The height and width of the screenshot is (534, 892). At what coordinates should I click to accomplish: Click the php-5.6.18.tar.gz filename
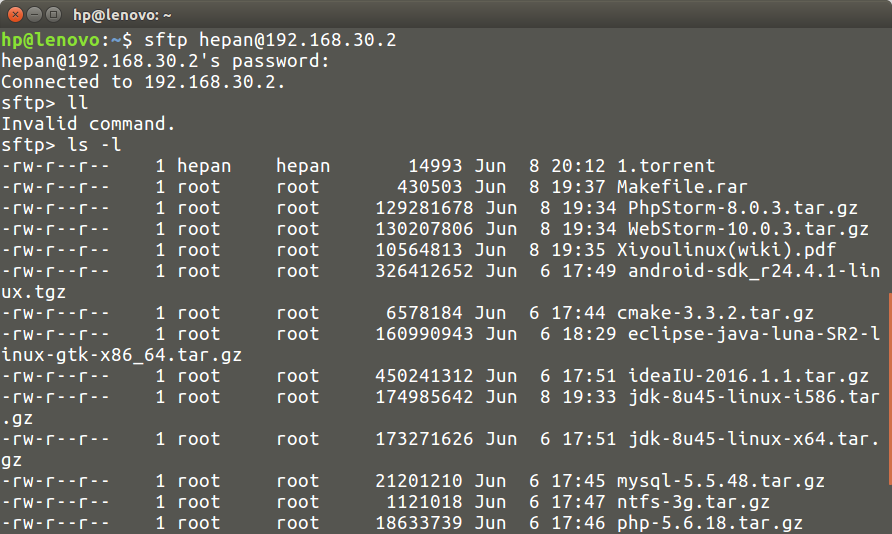[x=710, y=523]
